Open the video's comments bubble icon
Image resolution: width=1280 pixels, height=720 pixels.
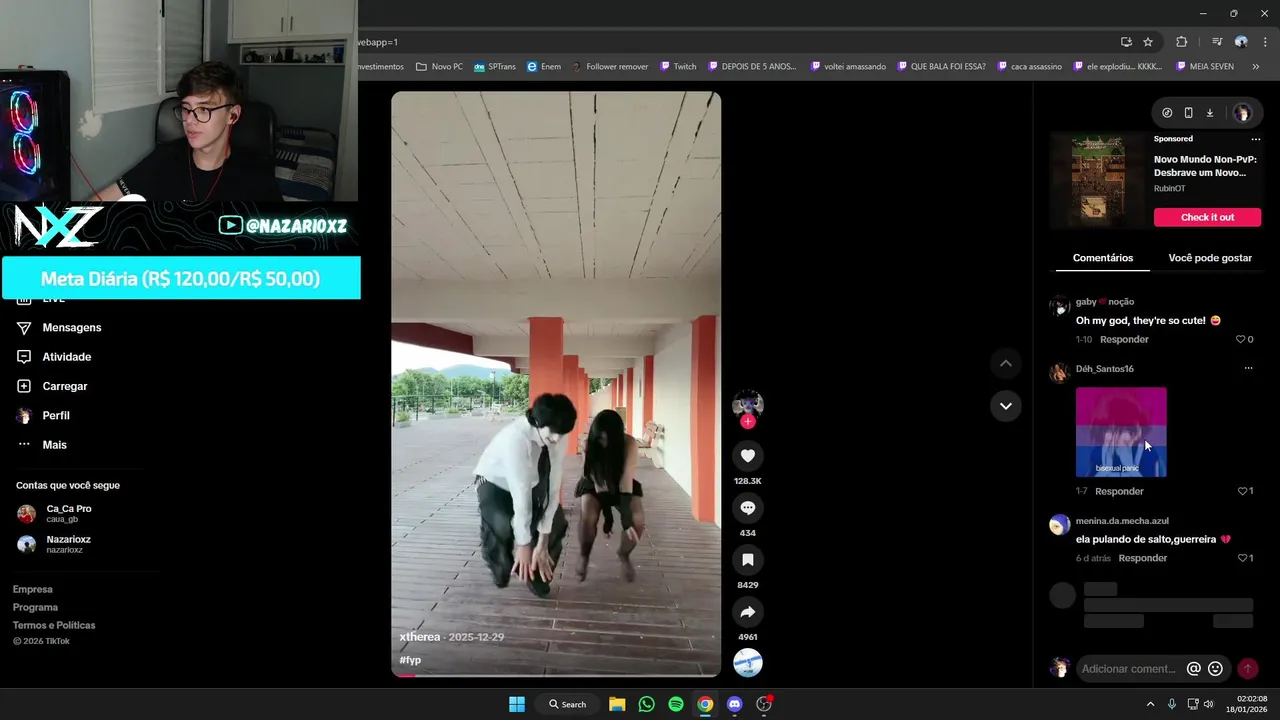coord(747,508)
